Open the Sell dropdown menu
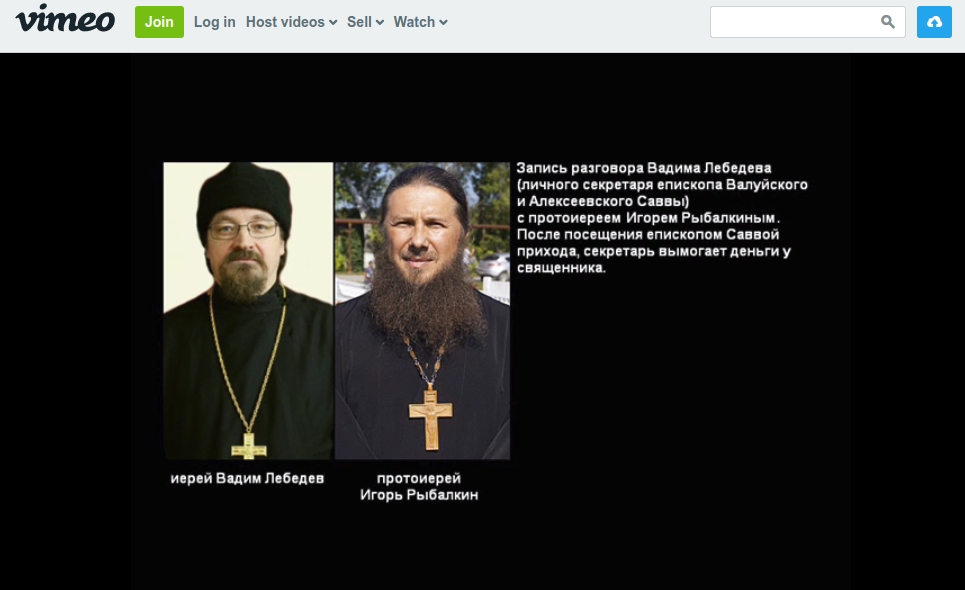Screen dimensions: 965x590 366,22
